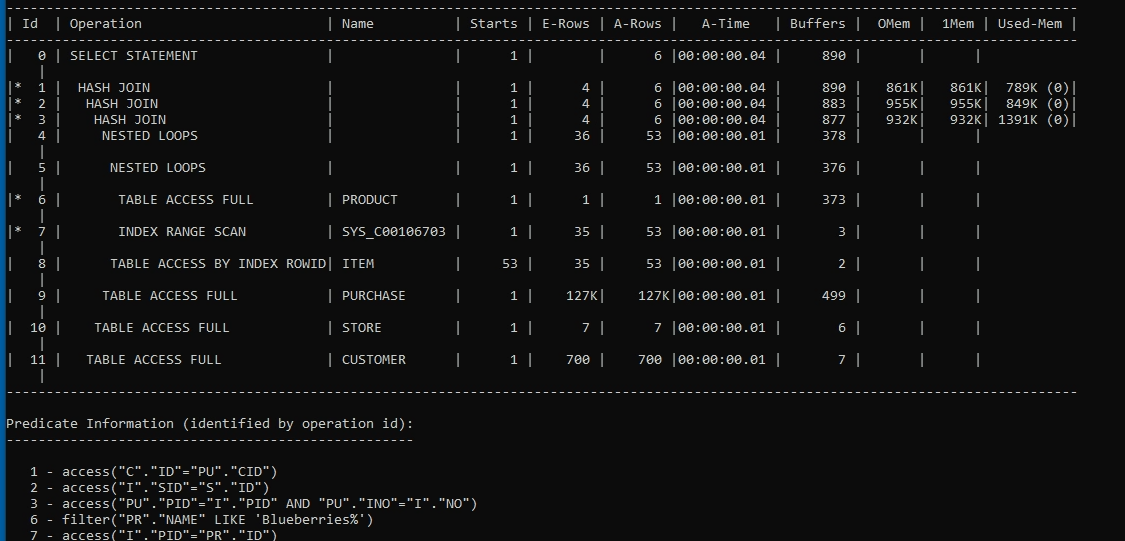Click the E-Rows column header

[x=565, y=24]
